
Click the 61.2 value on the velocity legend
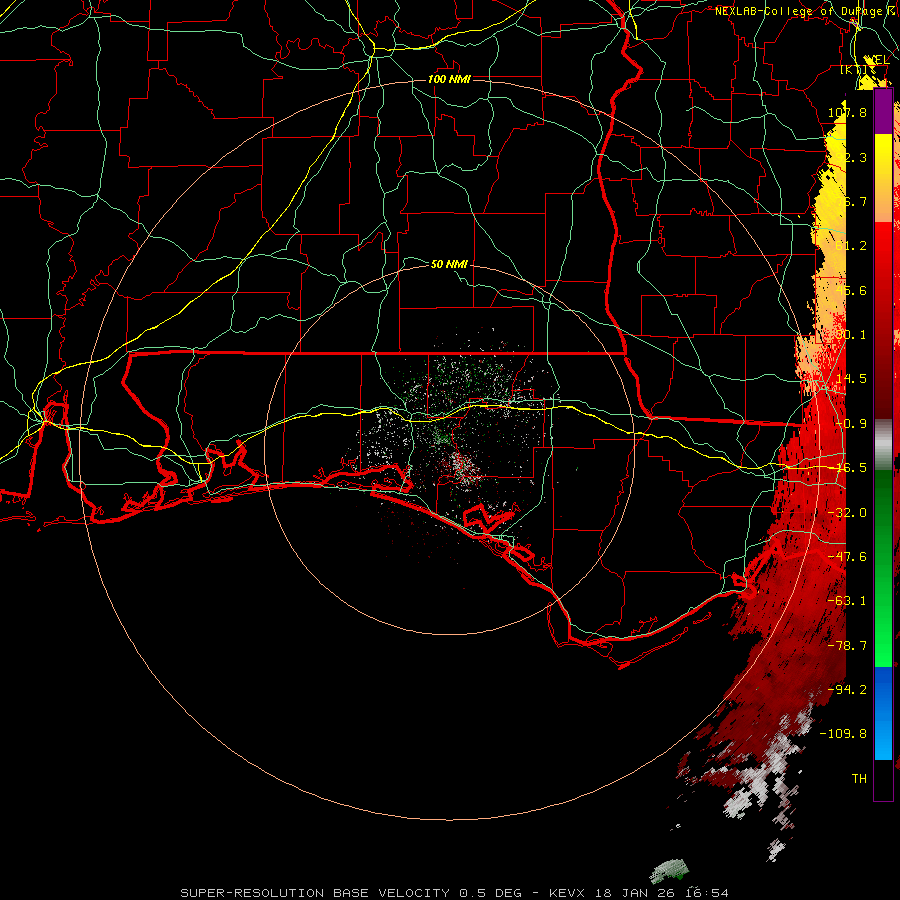pos(851,246)
